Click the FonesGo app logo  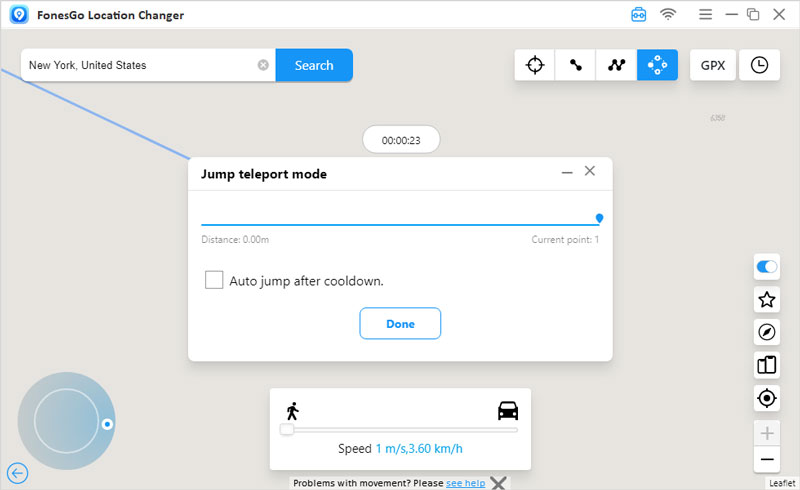click(x=19, y=14)
